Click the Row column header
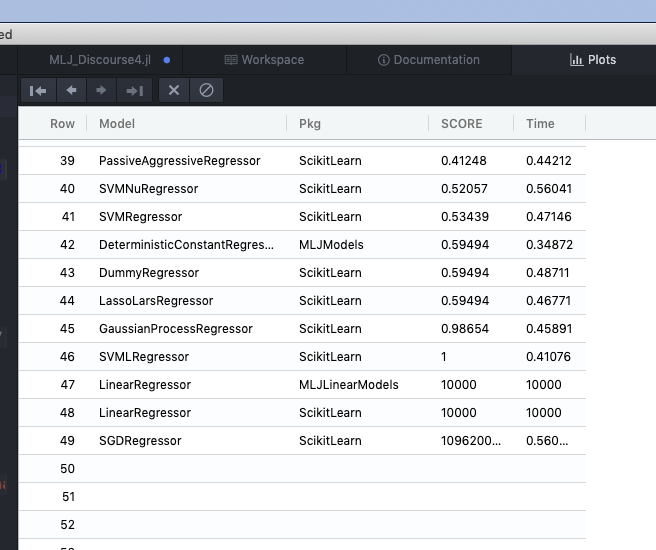Viewport: 656px width, 550px height. pyautogui.click(x=62, y=124)
